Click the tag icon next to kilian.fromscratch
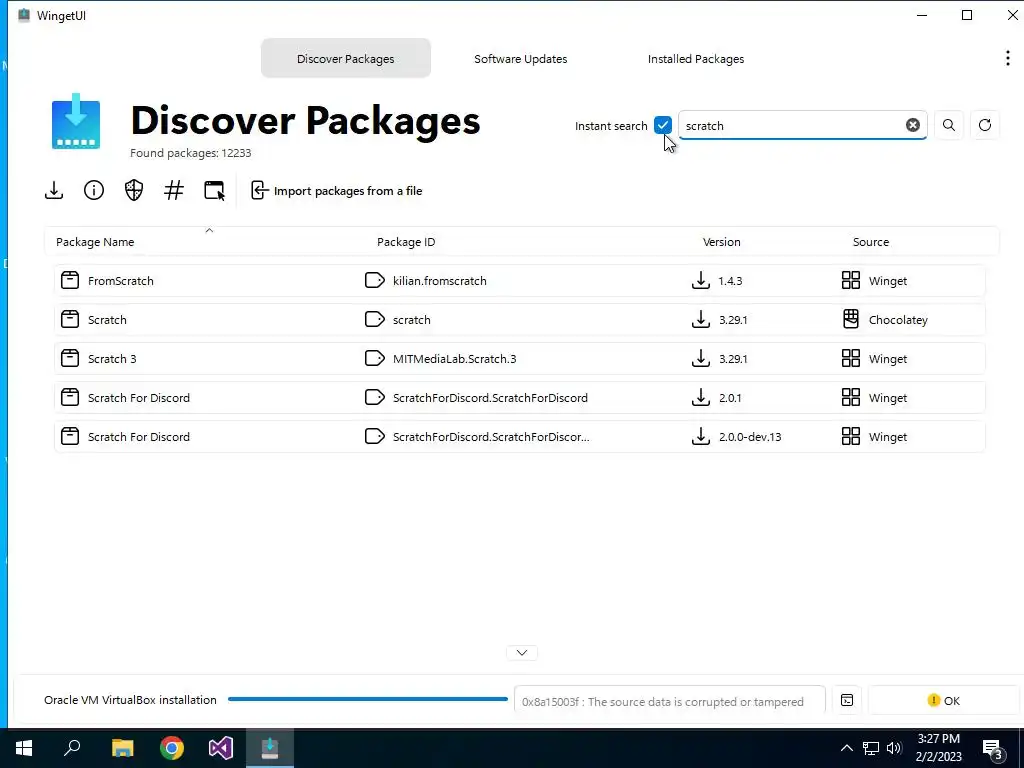The height and width of the screenshot is (768, 1024). [x=375, y=281]
